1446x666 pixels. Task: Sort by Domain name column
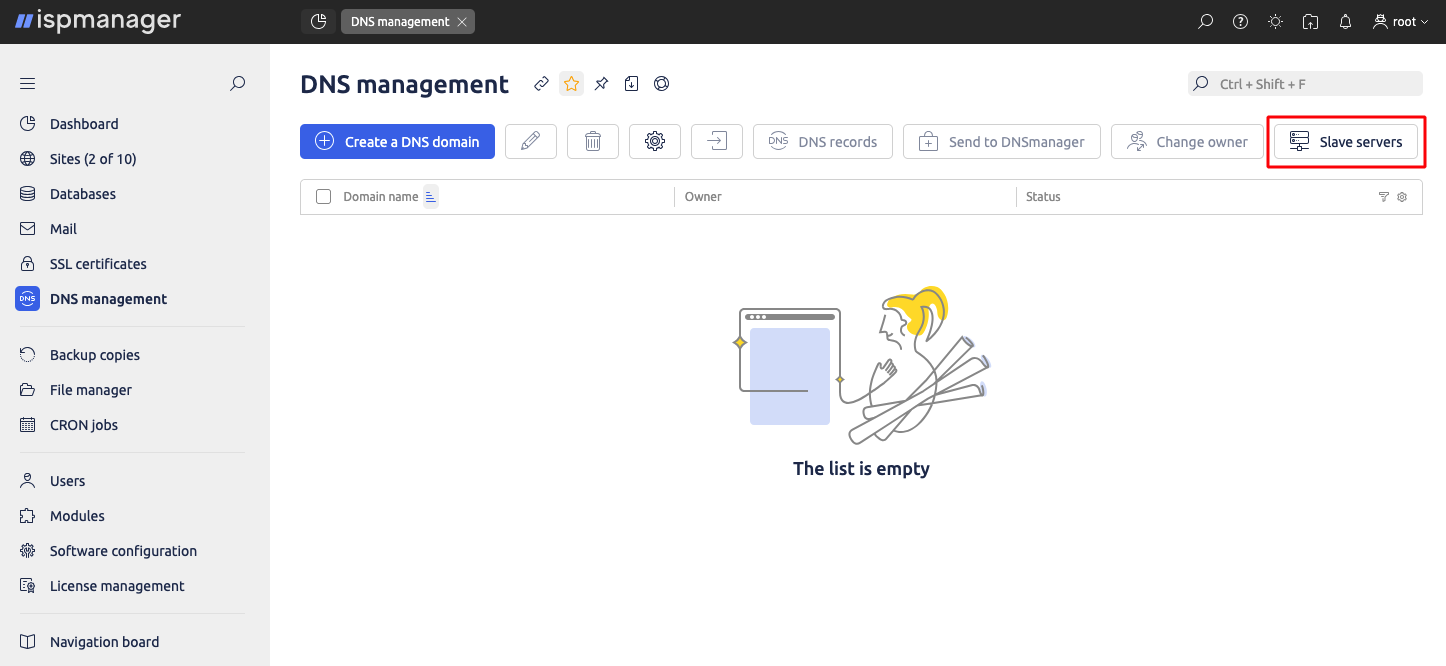tap(381, 197)
